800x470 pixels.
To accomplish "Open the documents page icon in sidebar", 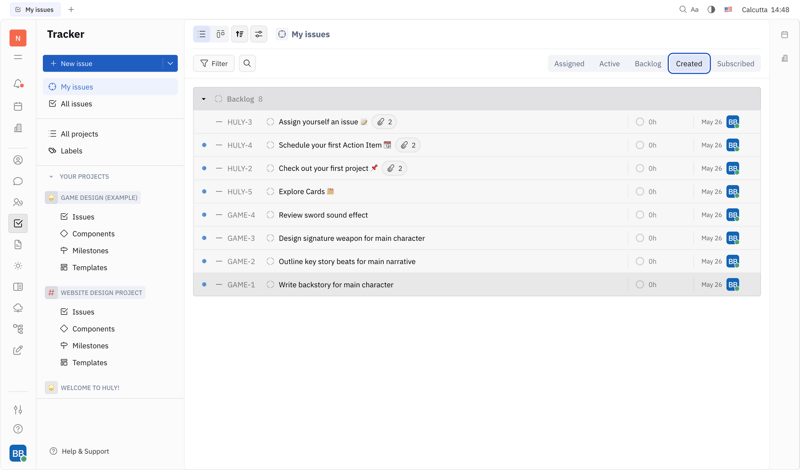I will point(18,244).
